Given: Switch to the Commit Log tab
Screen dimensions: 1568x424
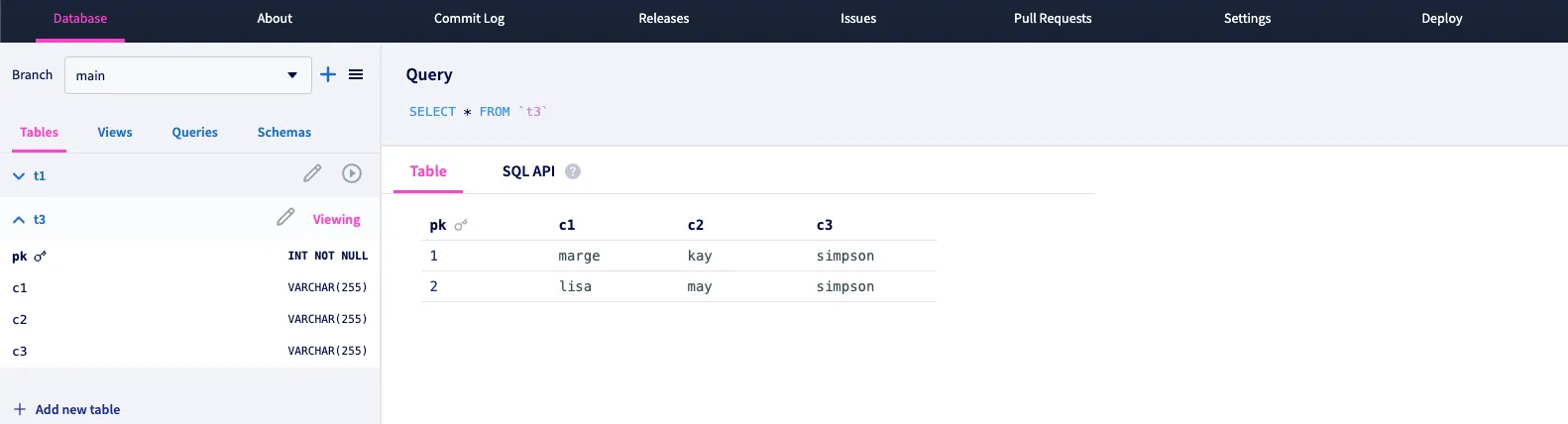Looking at the screenshot, I should tap(469, 19).
